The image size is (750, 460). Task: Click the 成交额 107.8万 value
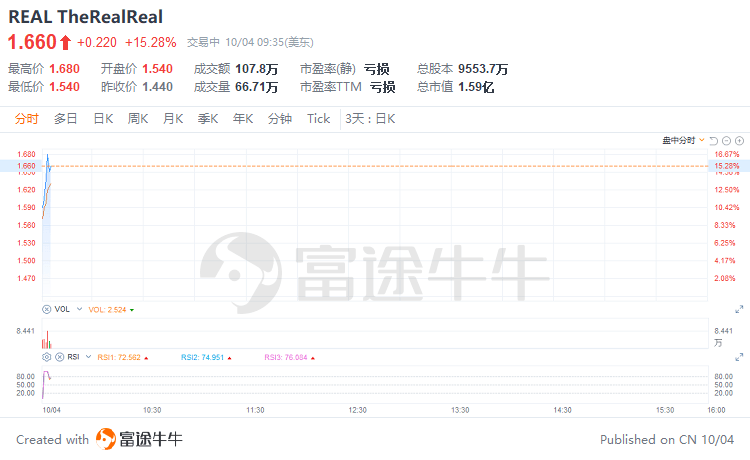[256, 69]
